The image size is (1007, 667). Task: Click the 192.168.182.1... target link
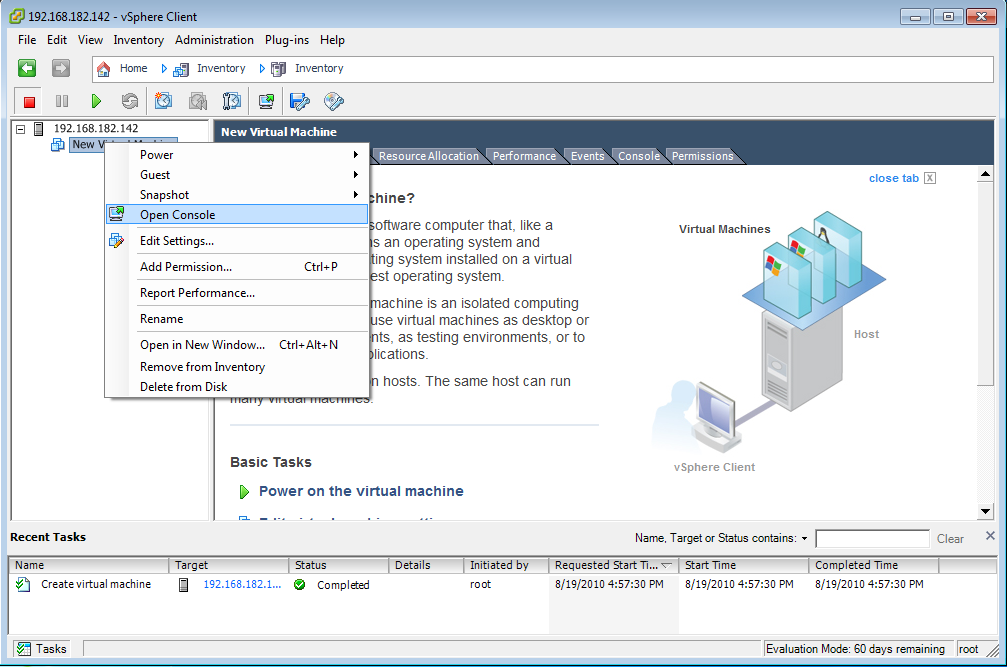[x=242, y=584]
